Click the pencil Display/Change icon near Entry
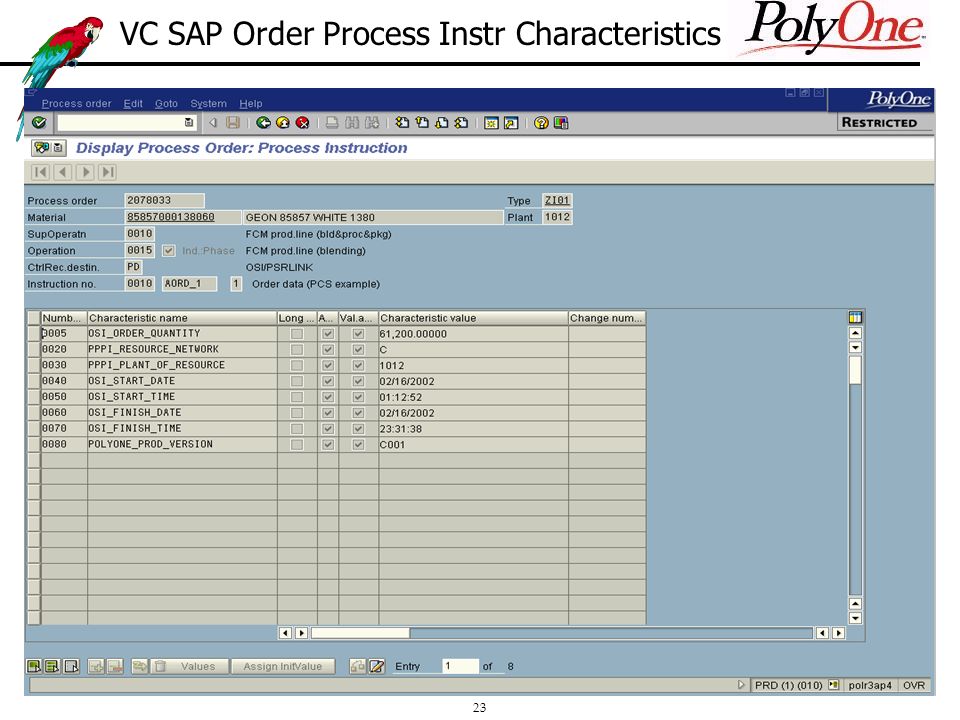960x720 pixels. 377,666
